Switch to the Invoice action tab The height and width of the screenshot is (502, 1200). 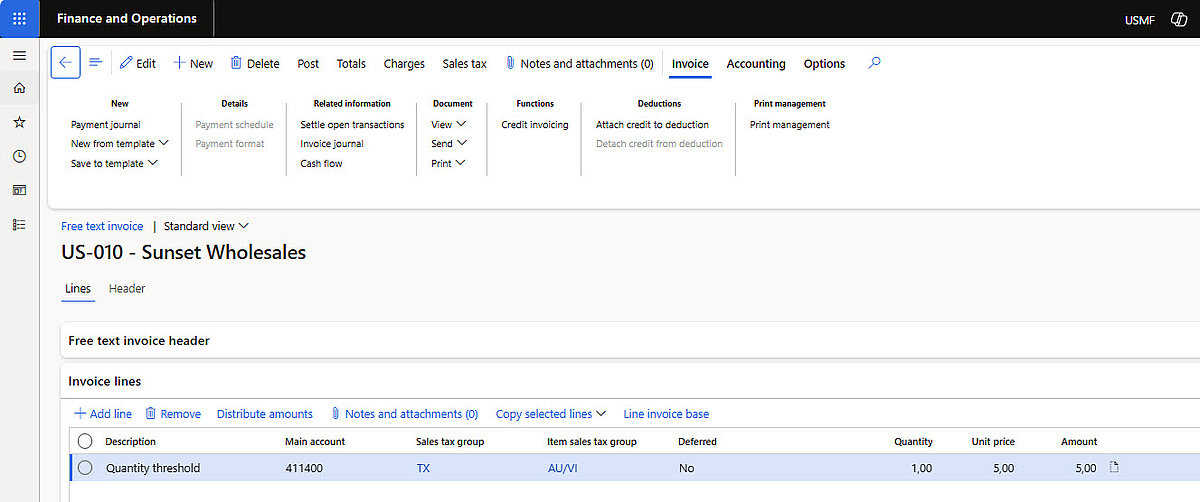point(690,63)
